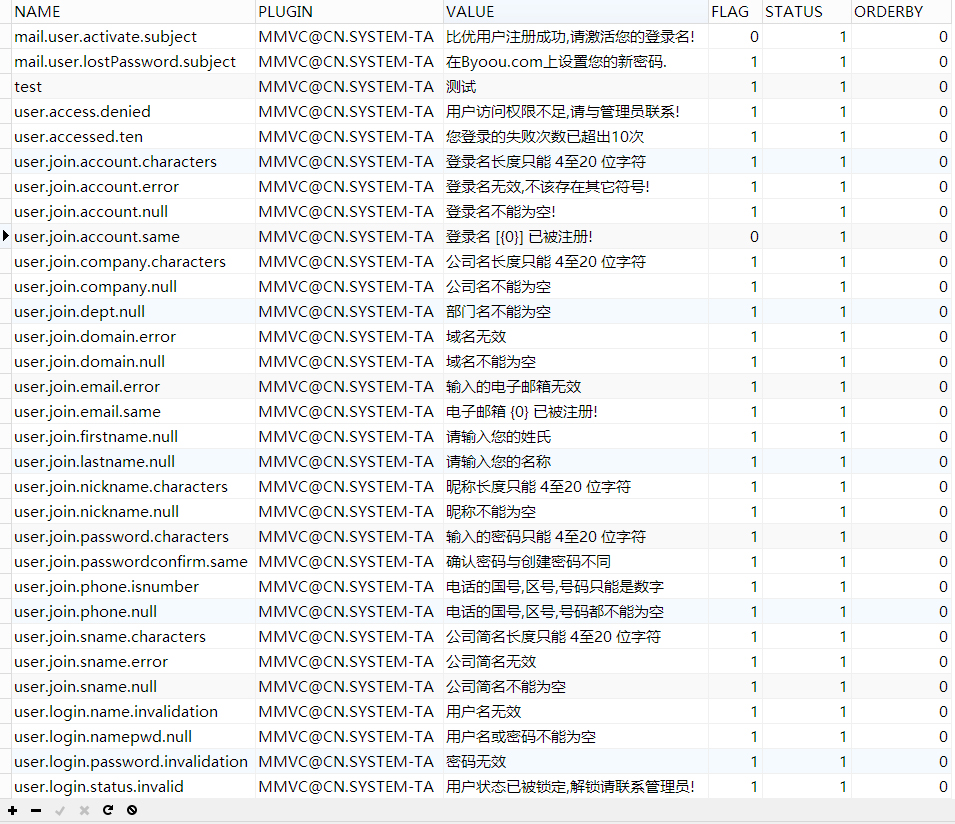955x824 pixels.
Task: Click the delete record minus icon
Action: [x=36, y=810]
